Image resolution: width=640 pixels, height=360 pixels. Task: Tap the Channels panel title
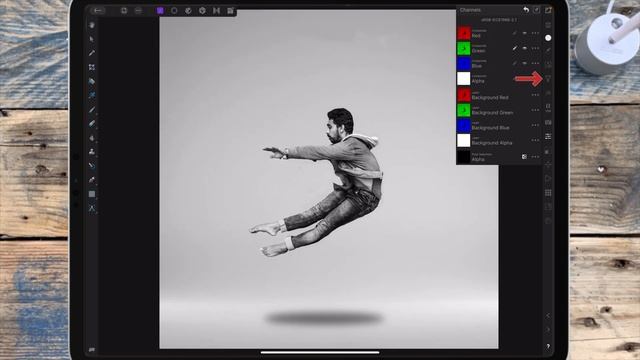click(x=470, y=10)
